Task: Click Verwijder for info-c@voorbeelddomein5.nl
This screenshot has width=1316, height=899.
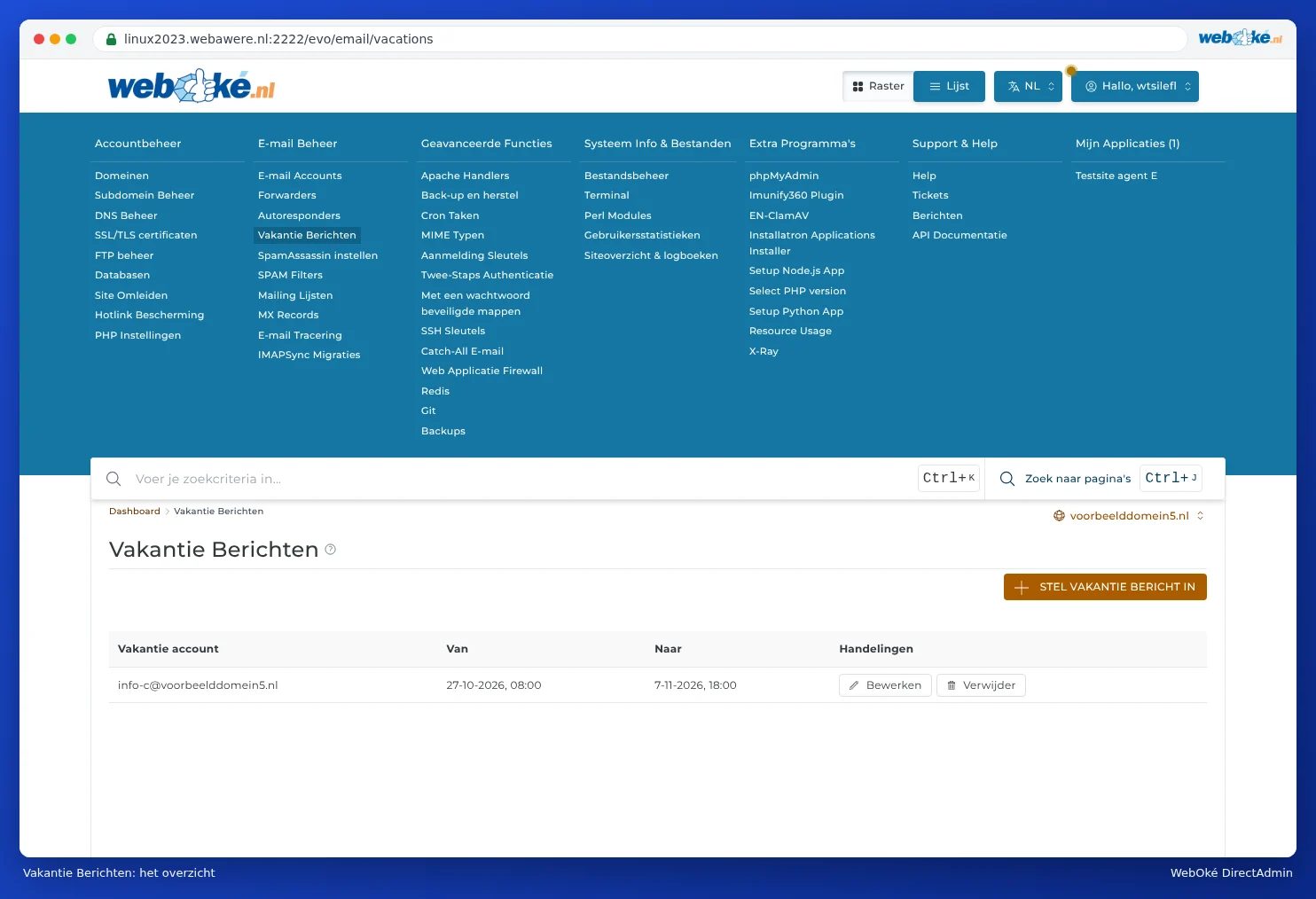Action: 981,685
